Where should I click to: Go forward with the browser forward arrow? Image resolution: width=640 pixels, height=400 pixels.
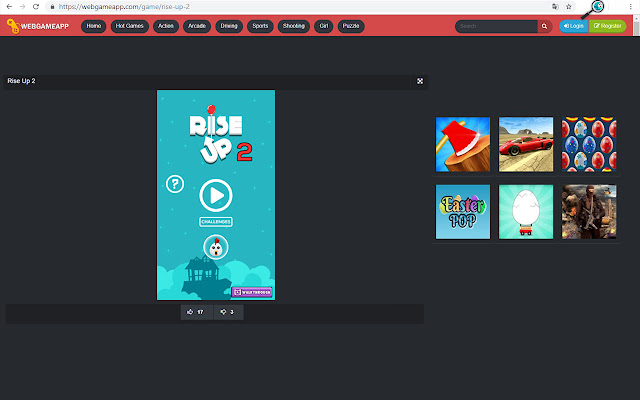coord(22,7)
